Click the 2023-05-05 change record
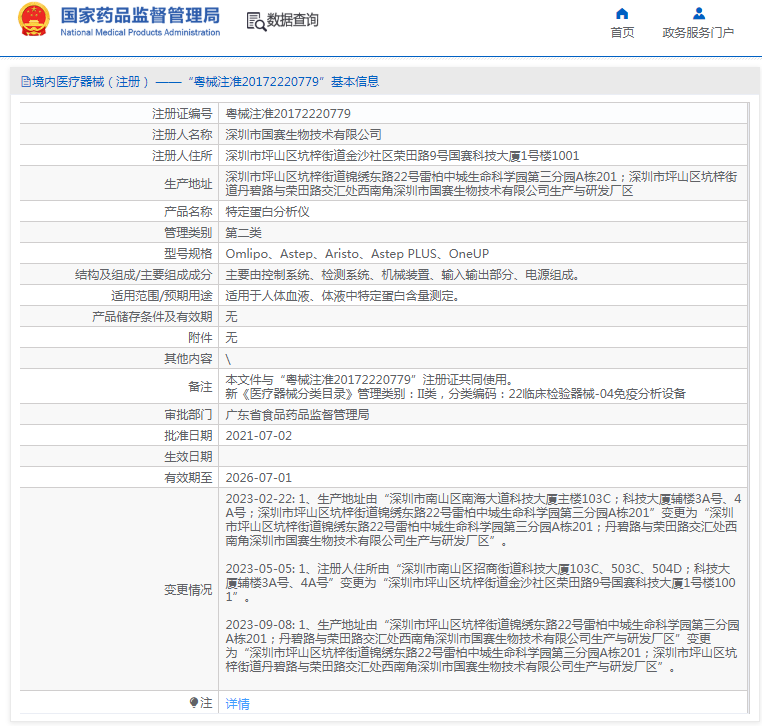The height and width of the screenshot is (726, 762). click(481, 582)
